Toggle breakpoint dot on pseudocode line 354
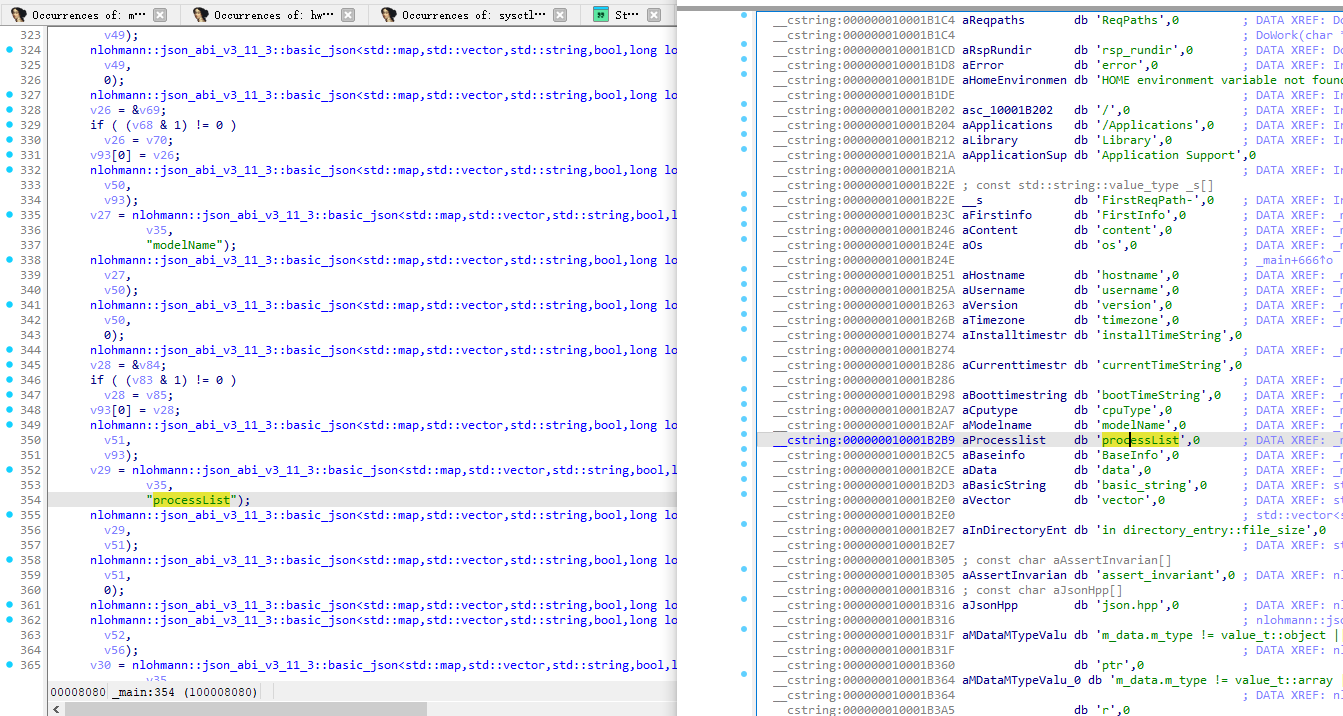The height and width of the screenshot is (716, 1343). (10, 500)
